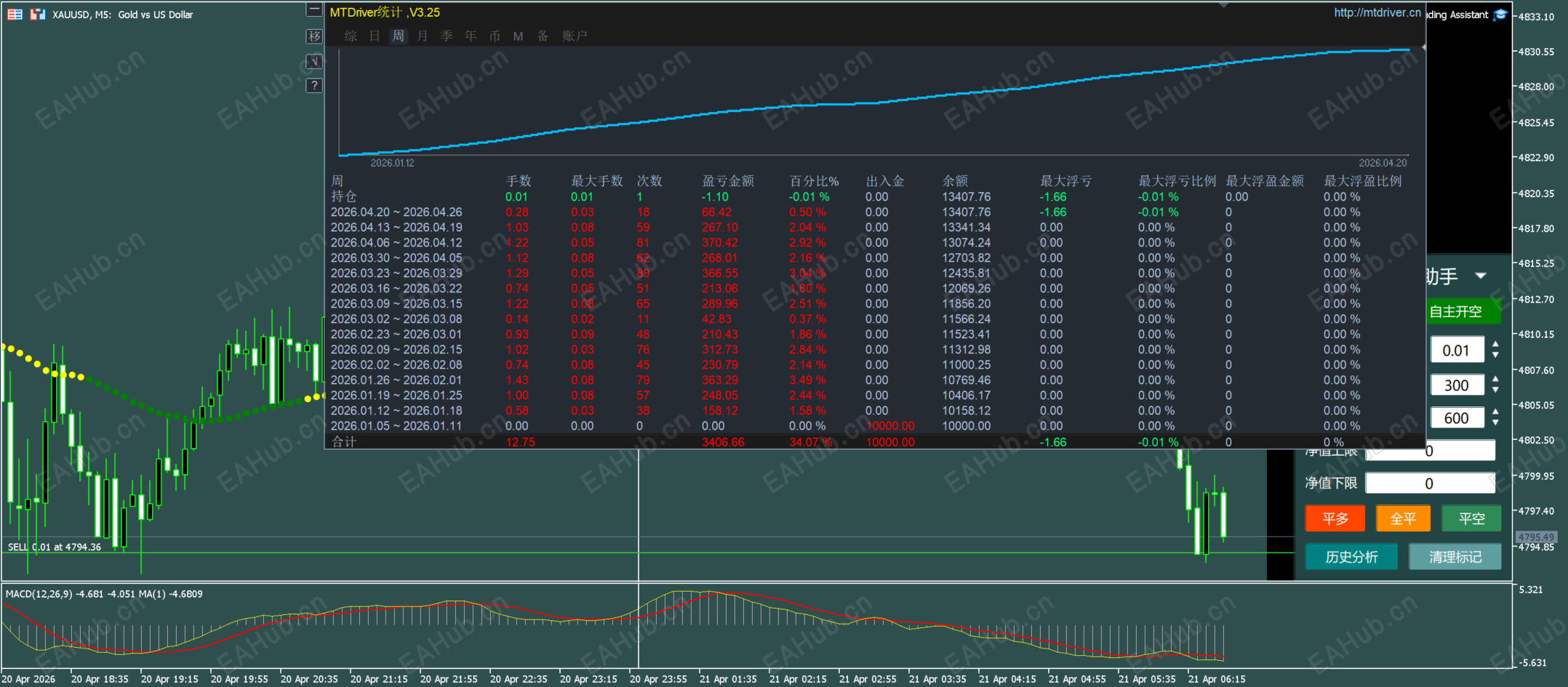Click the SELL 0.01 at 4794.36 order label

tap(55, 547)
